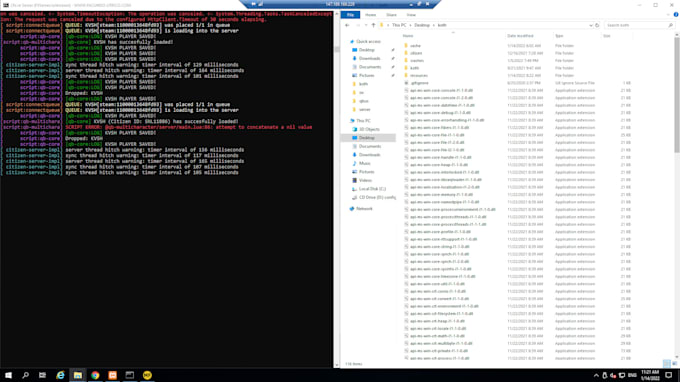Open address bar history dropdown

pyautogui.click(x=591, y=25)
